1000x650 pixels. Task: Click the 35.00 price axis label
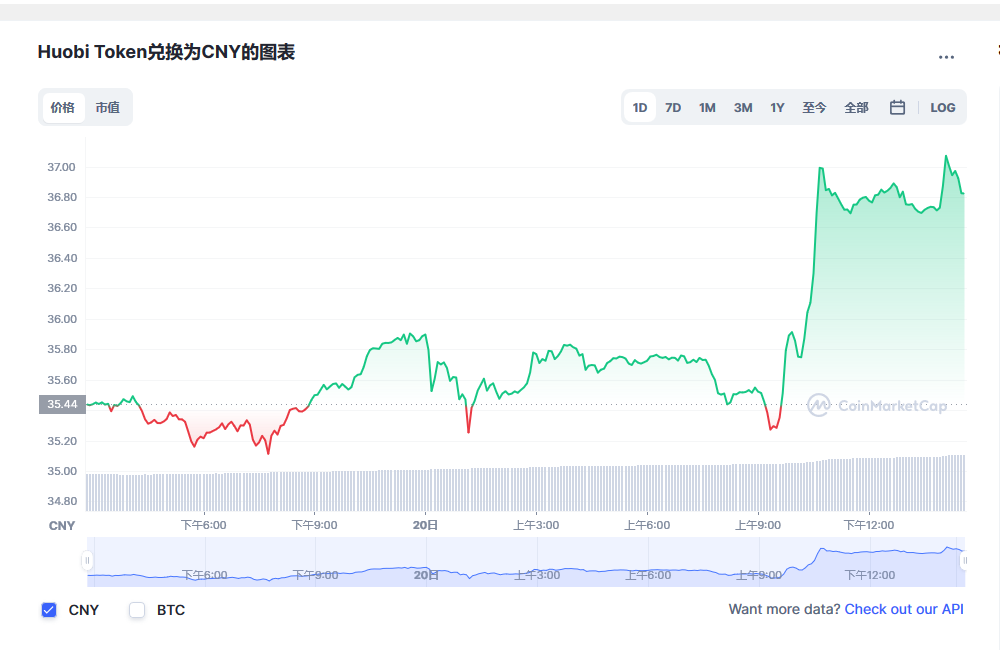pos(61,471)
